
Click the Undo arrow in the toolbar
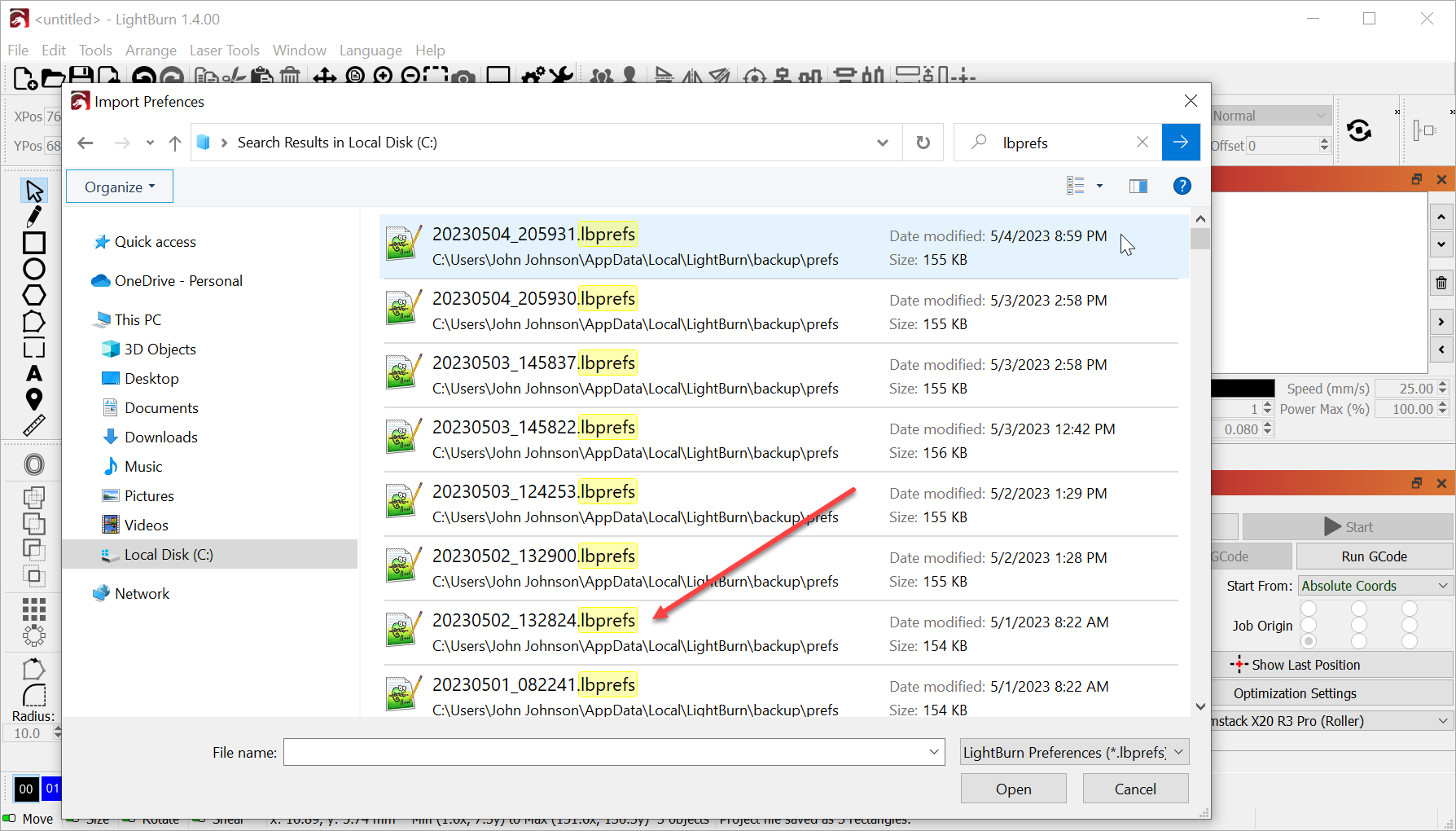(x=144, y=77)
